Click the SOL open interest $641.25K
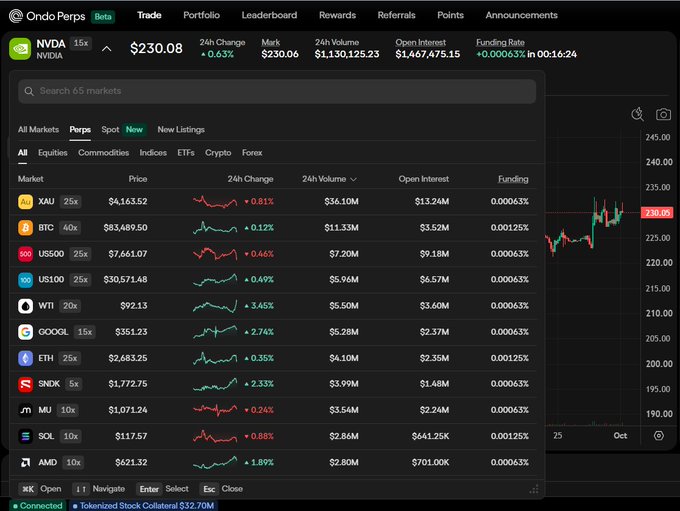 click(430, 436)
